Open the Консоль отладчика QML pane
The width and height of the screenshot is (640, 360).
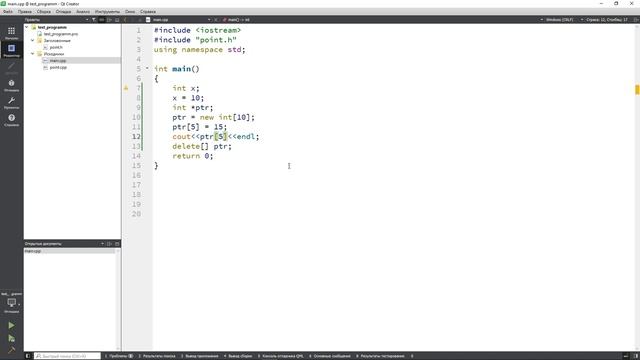(x=280, y=356)
